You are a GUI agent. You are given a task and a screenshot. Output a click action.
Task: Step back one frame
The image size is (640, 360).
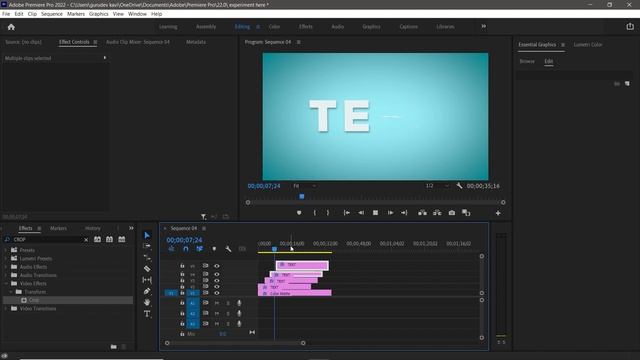click(x=361, y=213)
